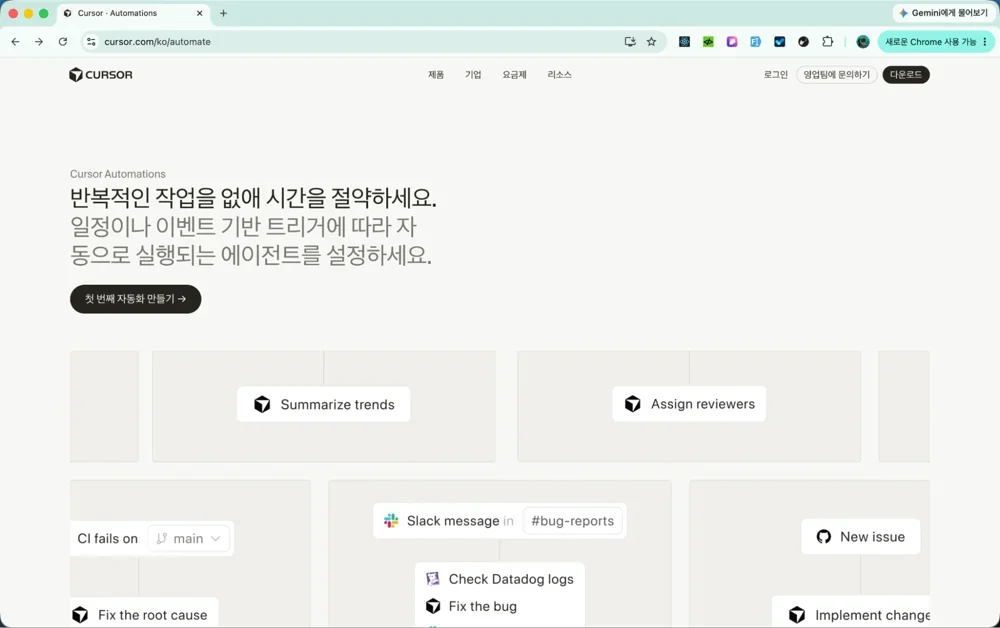Click the blue checkmark extension icon
The width and height of the screenshot is (1000, 628).
click(x=779, y=41)
